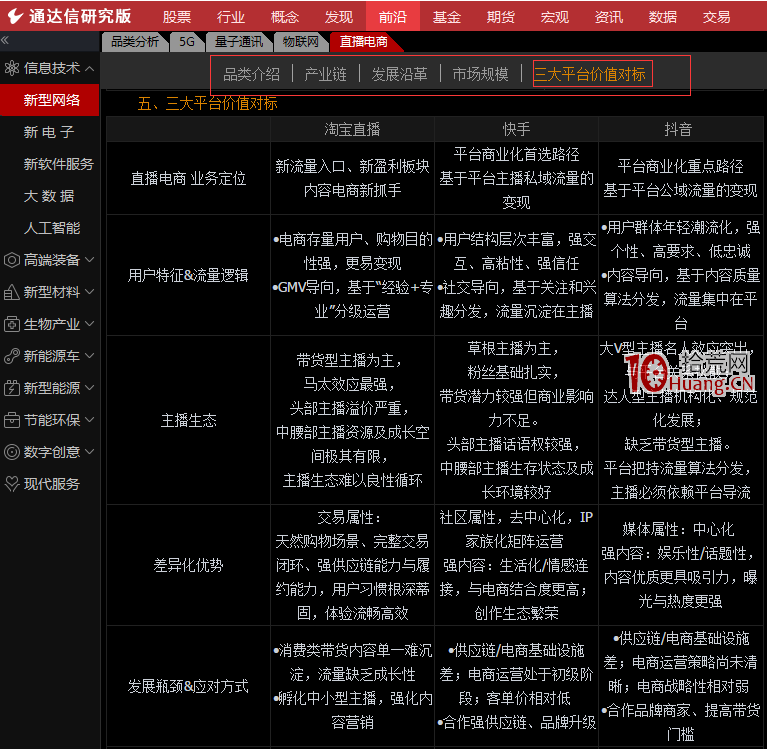Switch to the 量子通讯 tab
Image resolution: width=767 pixels, height=749 pixels.
[239, 42]
